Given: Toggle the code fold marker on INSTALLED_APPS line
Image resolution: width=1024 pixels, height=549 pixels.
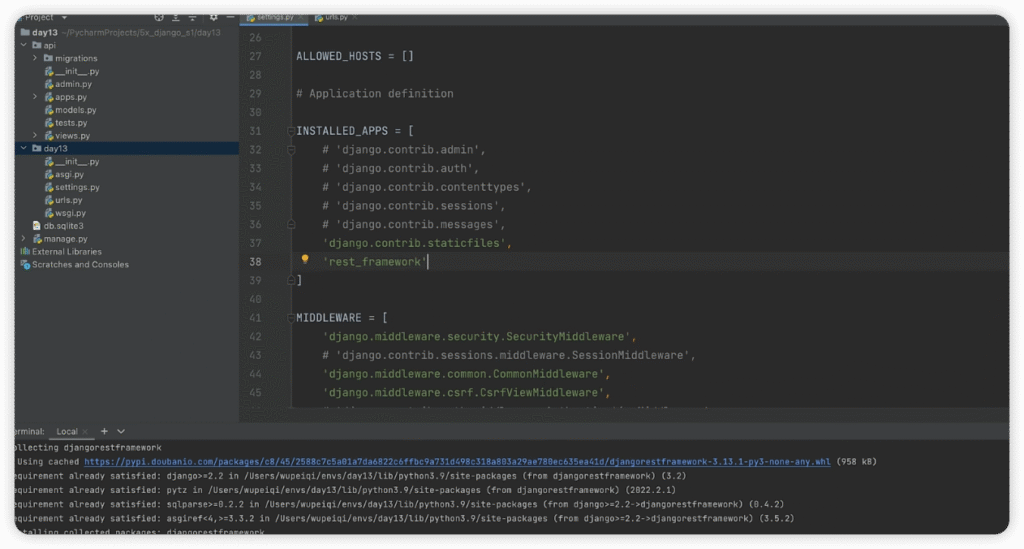Looking at the screenshot, I should [291, 131].
